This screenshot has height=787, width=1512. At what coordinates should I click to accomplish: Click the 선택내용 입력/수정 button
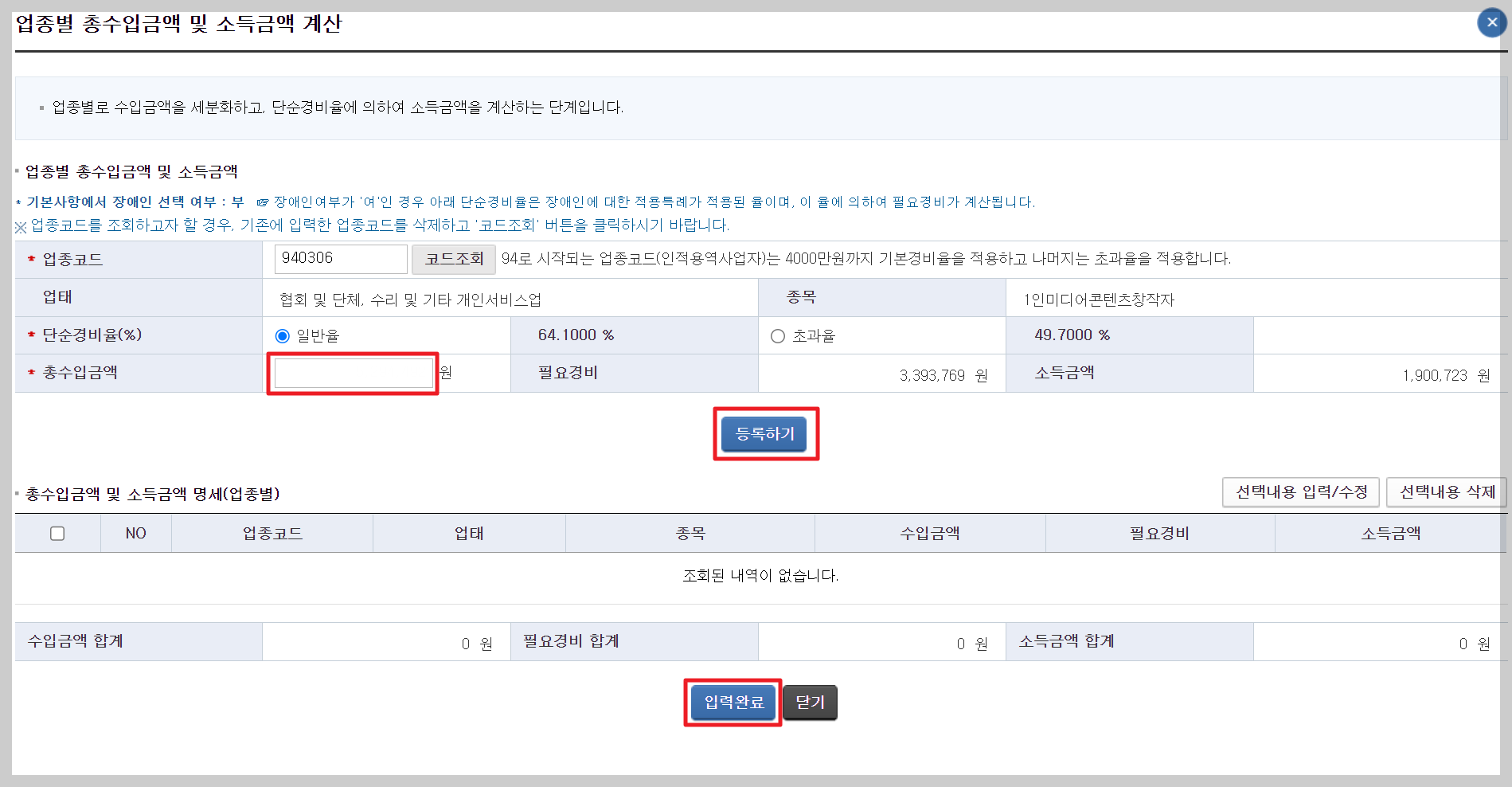pos(1301,492)
